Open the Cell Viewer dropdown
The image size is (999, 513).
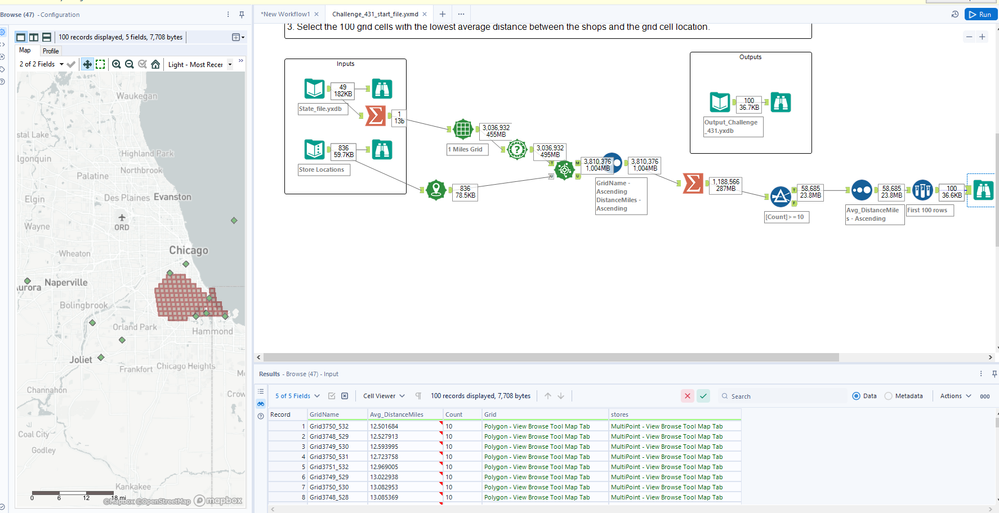pos(384,396)
